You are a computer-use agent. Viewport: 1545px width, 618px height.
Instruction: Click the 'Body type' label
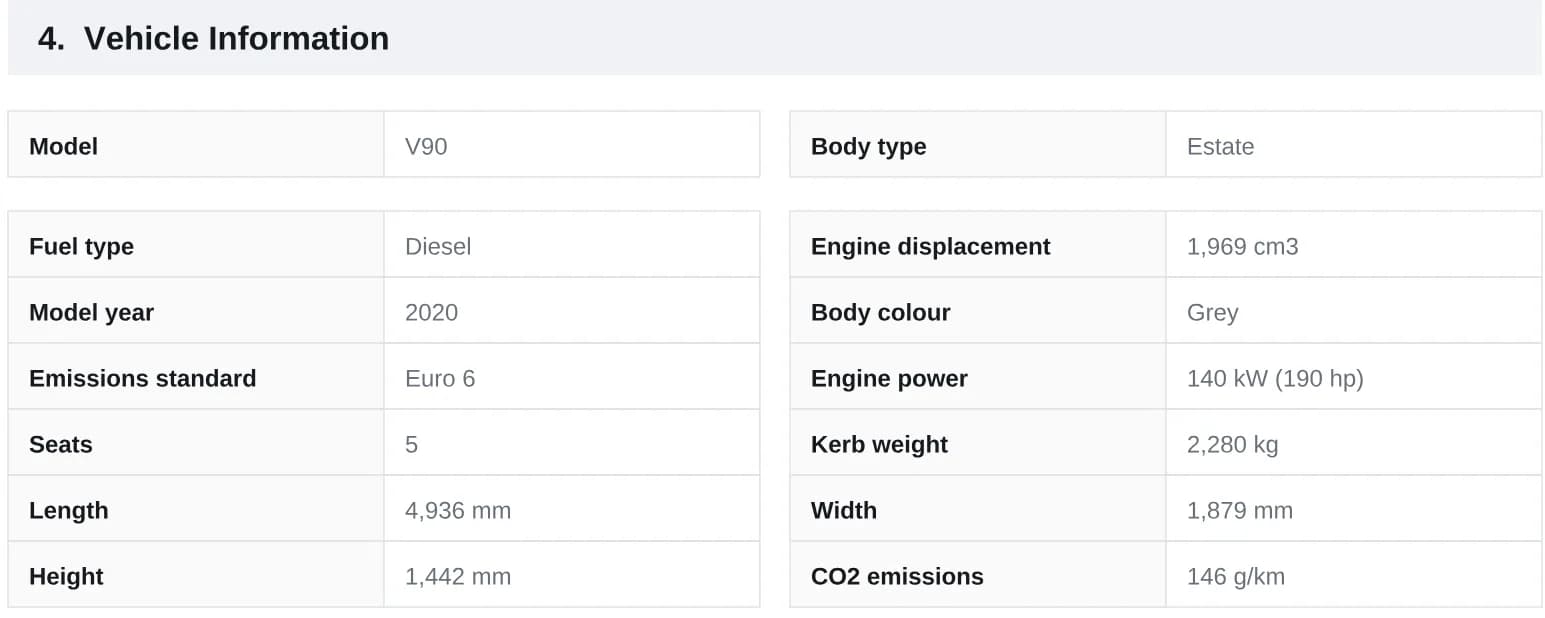868,146
